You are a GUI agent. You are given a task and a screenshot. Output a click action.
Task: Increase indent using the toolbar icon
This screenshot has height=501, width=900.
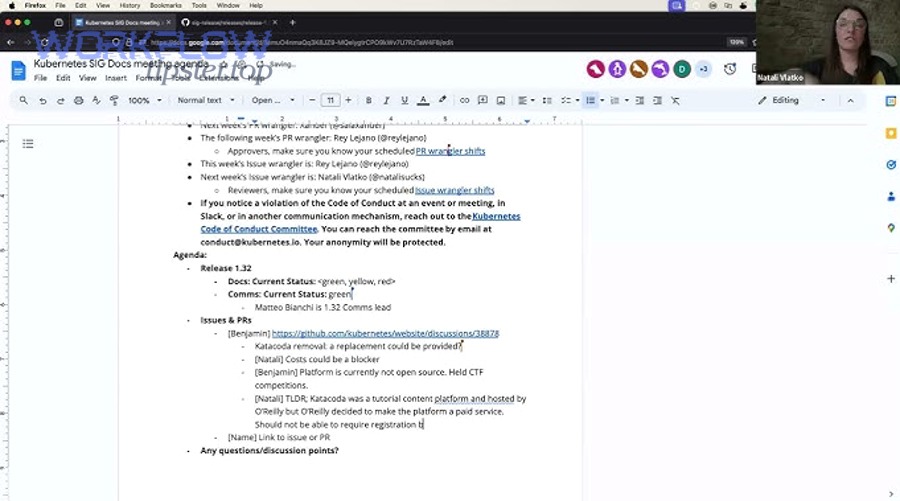pos(658,100)
